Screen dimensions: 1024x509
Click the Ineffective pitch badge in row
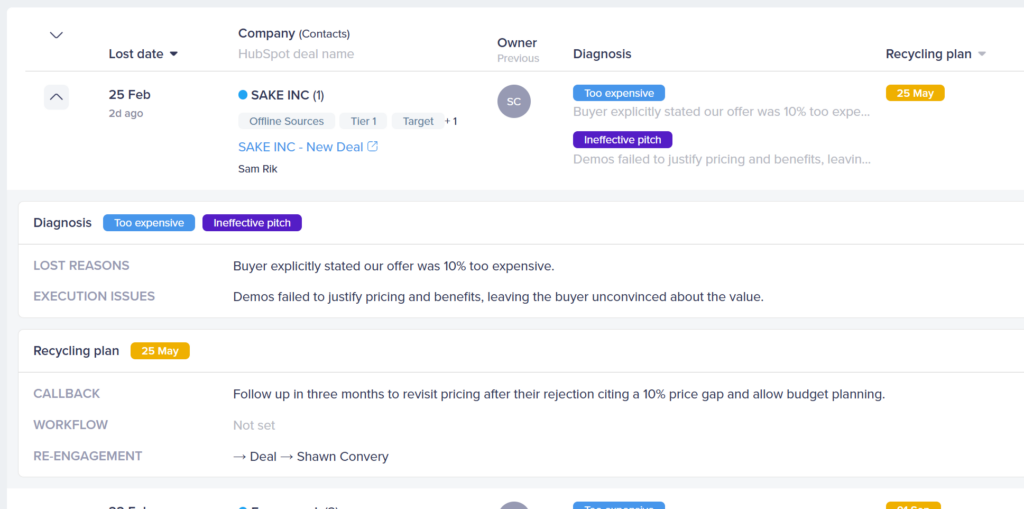tap(622, 139)
